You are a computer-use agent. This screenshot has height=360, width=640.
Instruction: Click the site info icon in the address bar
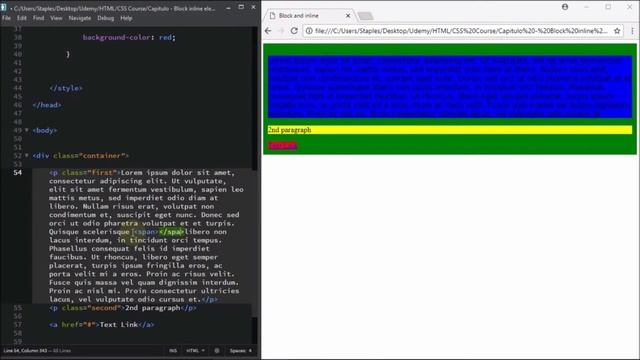[309, 31]
